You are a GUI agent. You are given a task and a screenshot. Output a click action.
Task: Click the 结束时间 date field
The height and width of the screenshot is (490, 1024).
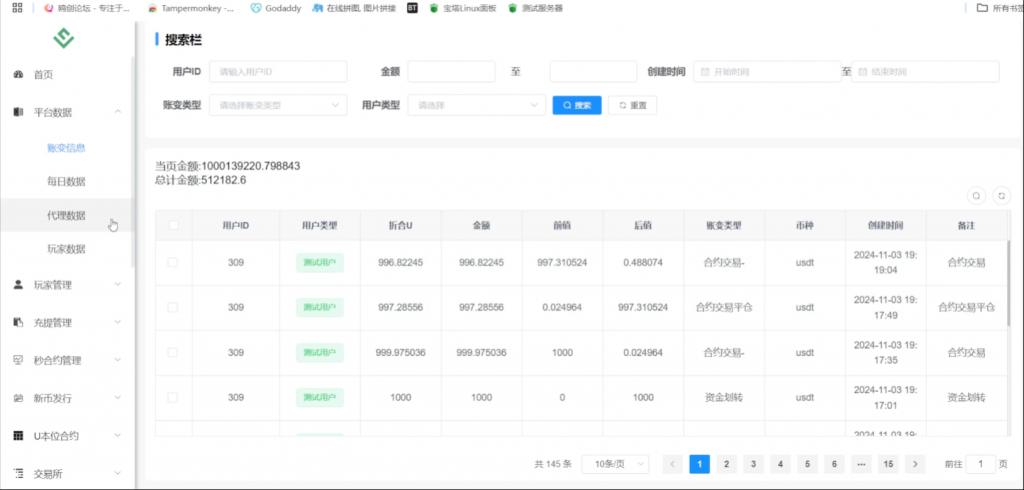click(925, 72)
